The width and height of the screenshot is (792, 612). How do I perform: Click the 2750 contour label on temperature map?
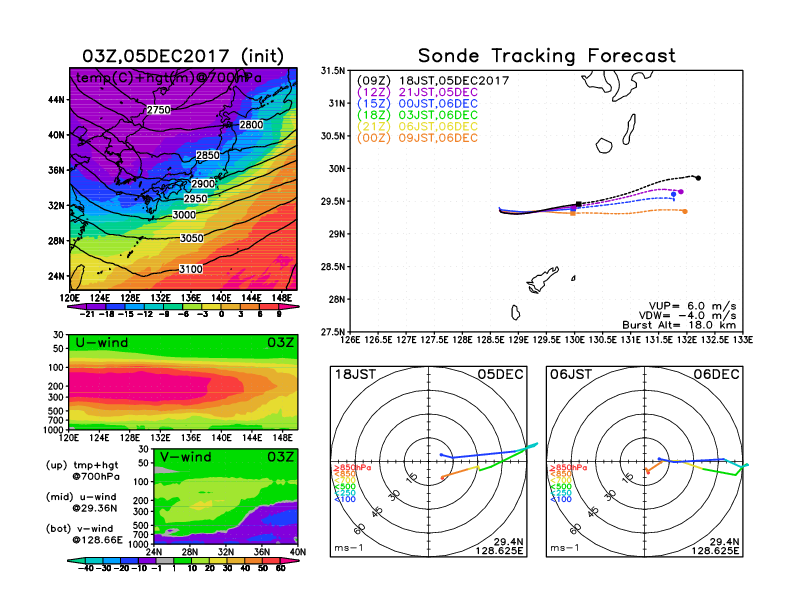pyautogui.click(x=158, y=109)
